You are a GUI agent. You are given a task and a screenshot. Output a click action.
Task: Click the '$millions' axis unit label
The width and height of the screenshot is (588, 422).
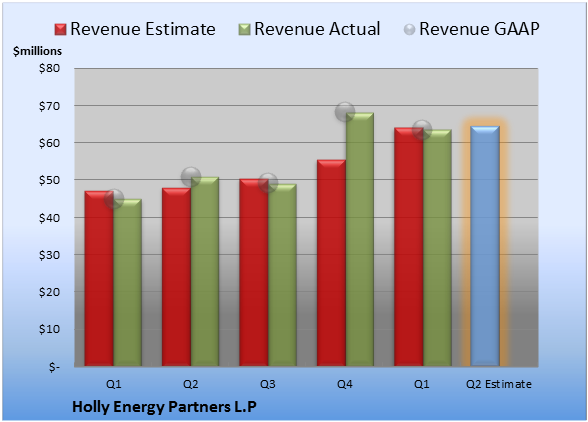click(37, 51)
